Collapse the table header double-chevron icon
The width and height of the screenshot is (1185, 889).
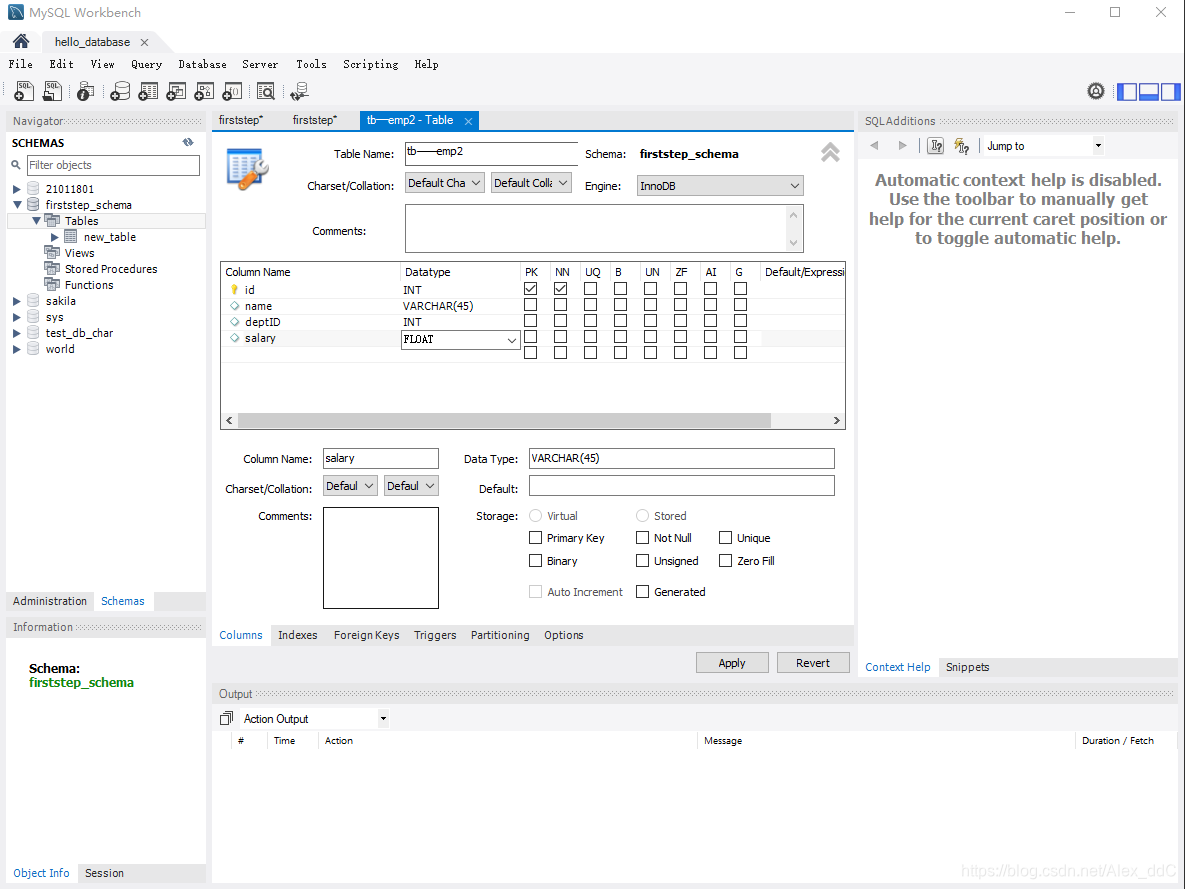[830, 152]
